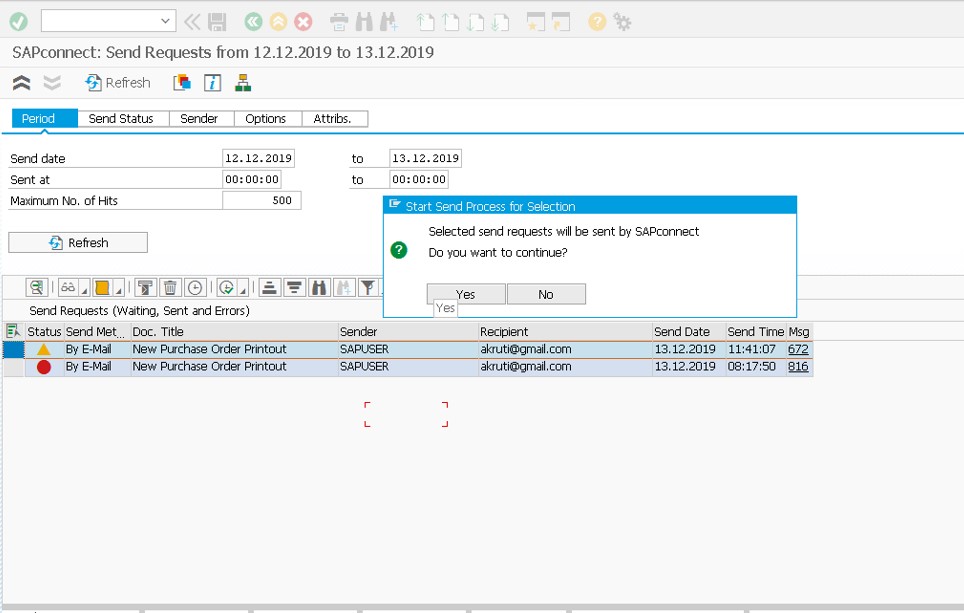Click the Sent at from time field
The width and height of the screenshot is (964, 613).
click(x=252, y=179)
